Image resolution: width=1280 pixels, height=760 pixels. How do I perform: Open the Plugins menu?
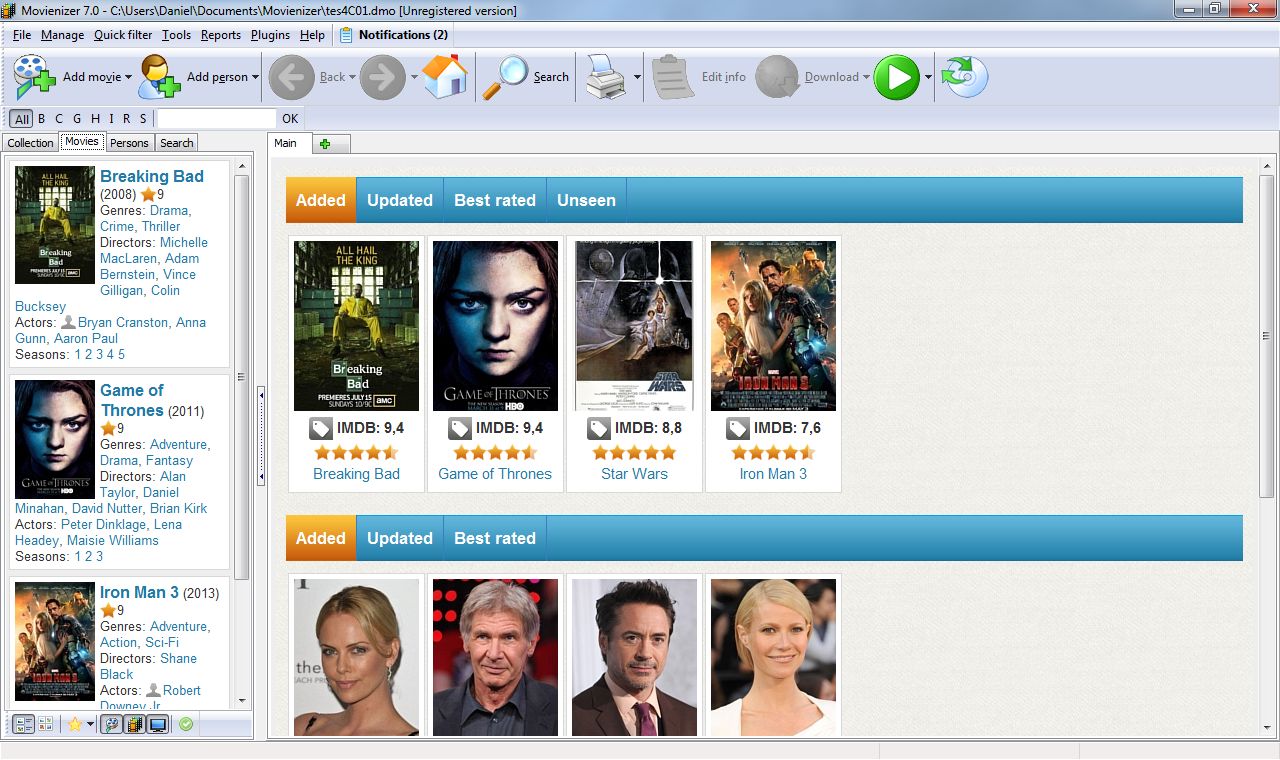(x=270, y=35)
